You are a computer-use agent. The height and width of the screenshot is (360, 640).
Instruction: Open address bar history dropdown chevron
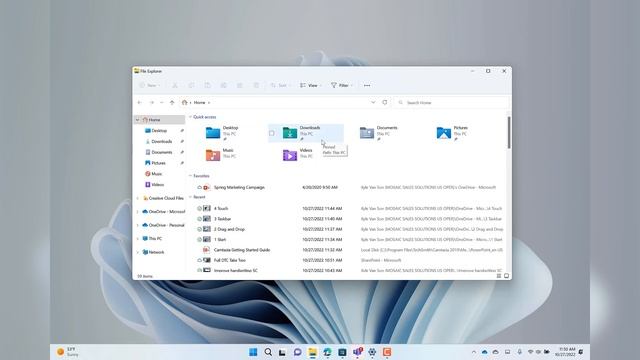(x=373, y=102)
